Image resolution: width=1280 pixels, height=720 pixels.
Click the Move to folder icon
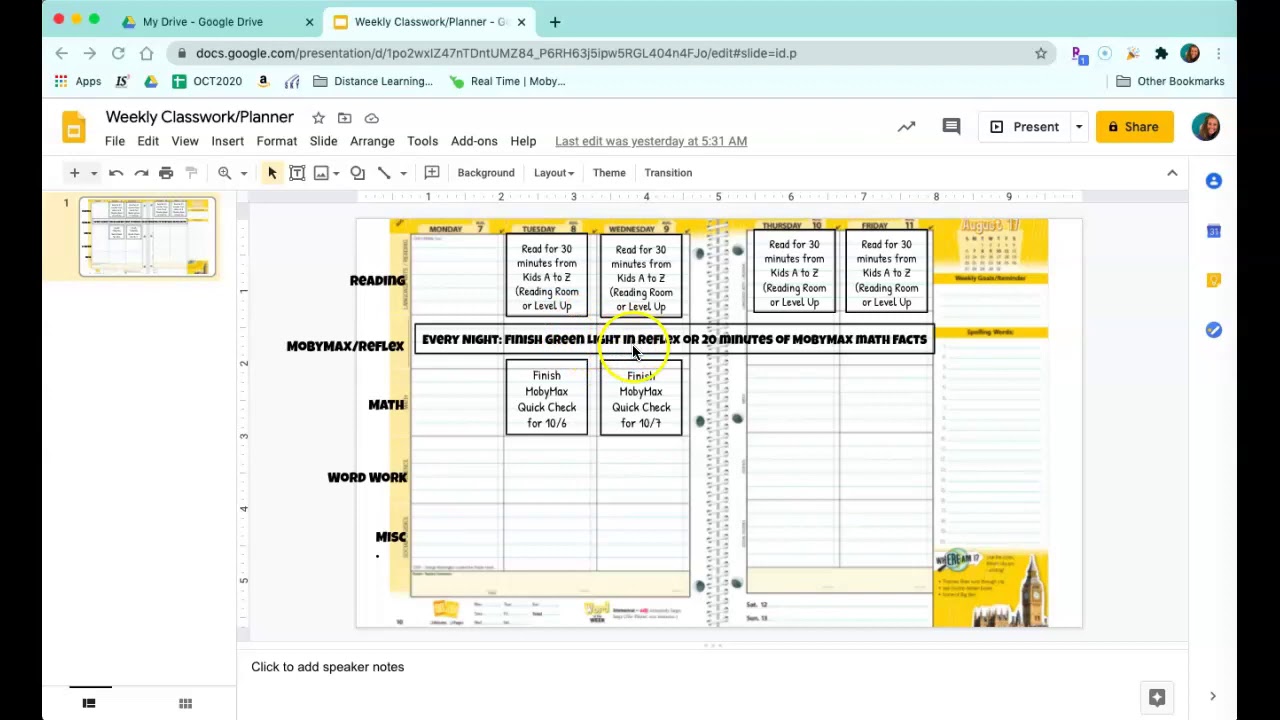point(345,118)
